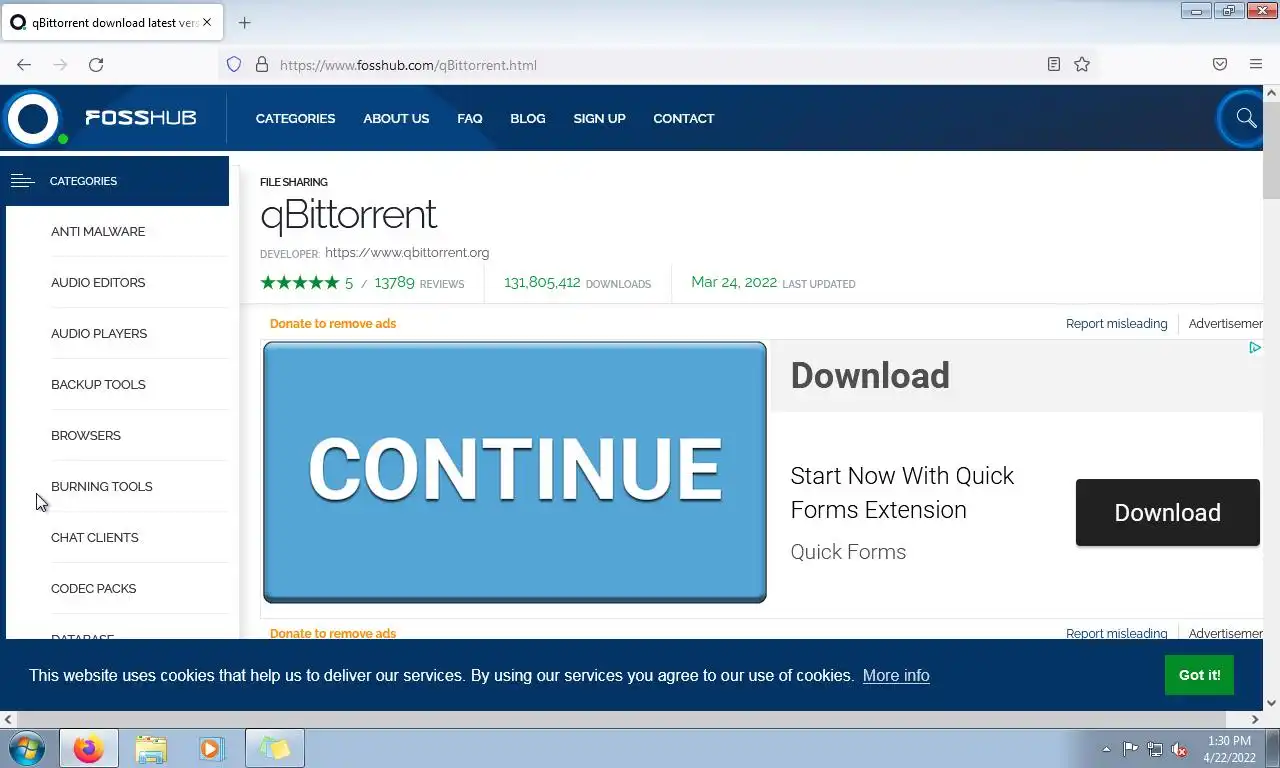Bookmark this page with the star icon

point(1082,64)
